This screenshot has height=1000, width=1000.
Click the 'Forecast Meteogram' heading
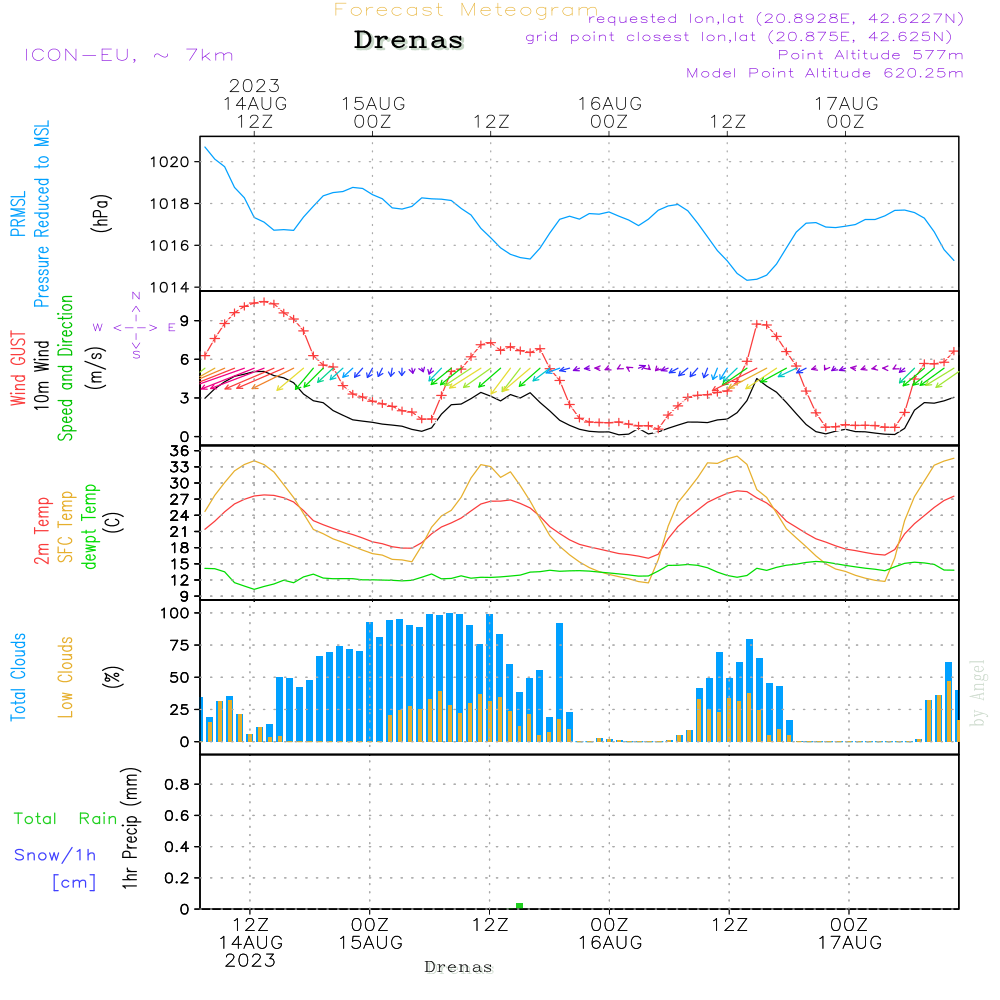point(466,10)
